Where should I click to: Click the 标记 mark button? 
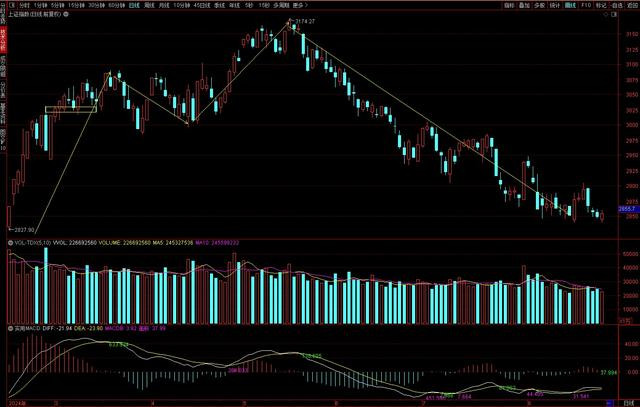click(601, 5)
